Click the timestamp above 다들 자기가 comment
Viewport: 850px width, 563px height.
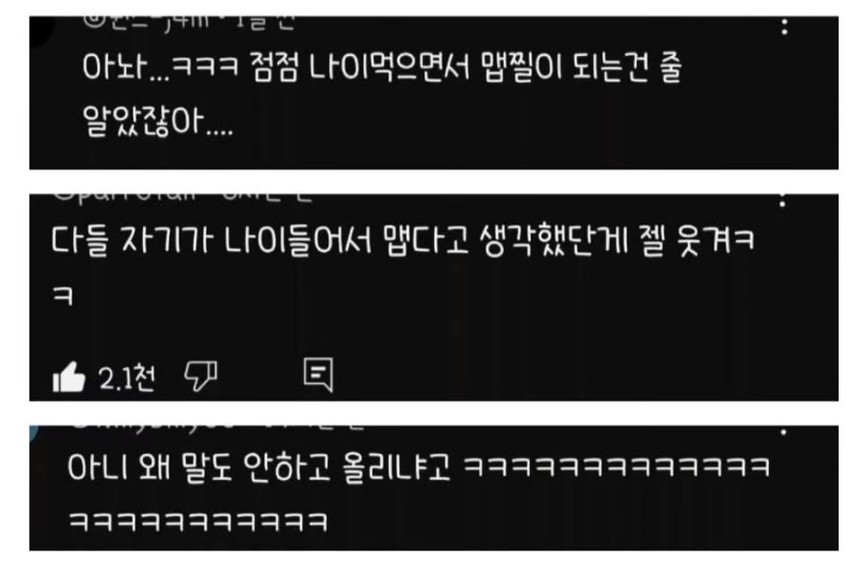[x=268, y=197]
